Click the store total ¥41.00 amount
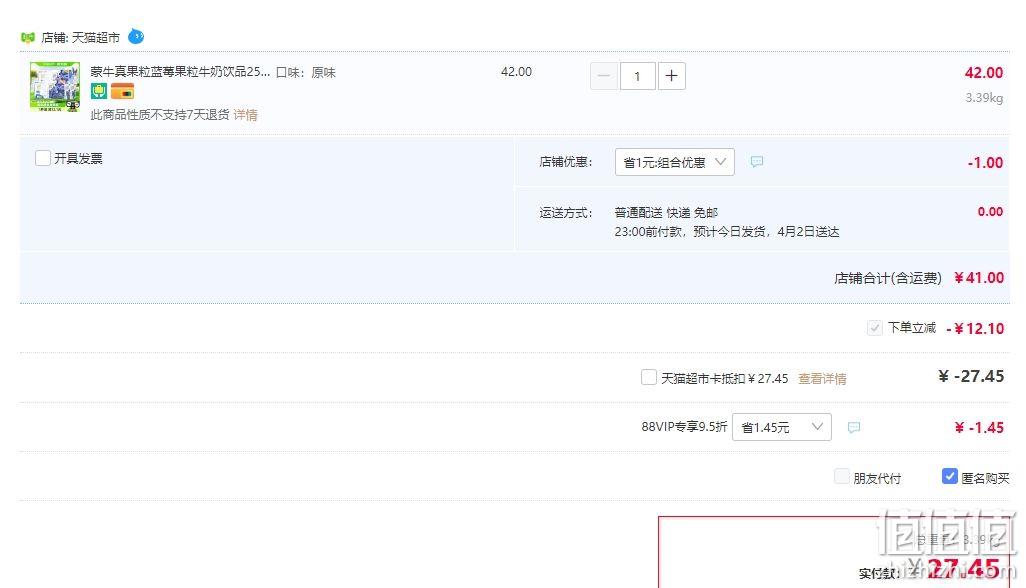The width and height of the screenshot is (1026, 588). point(979,278)
